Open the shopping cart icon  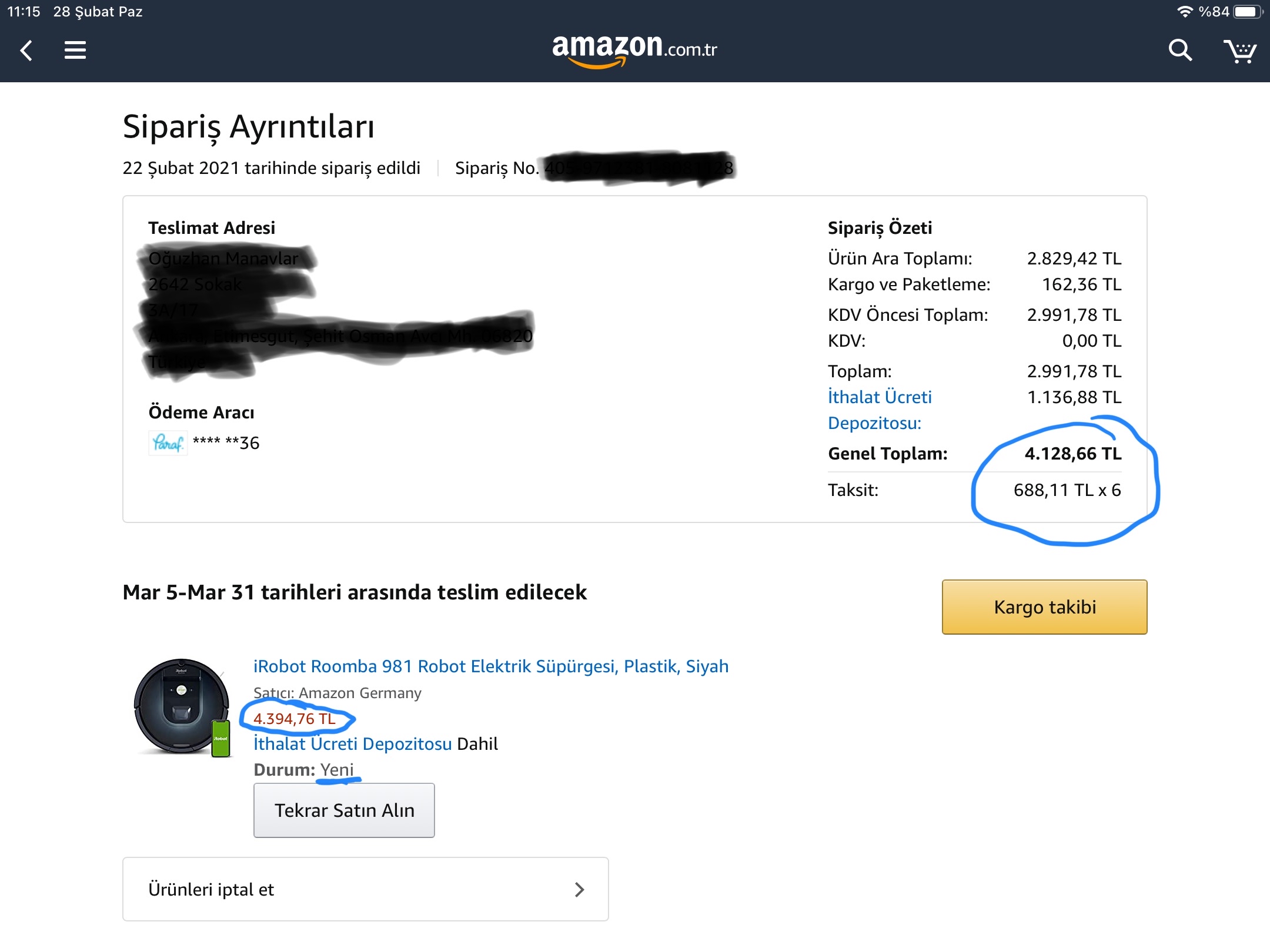[1240, 51]
